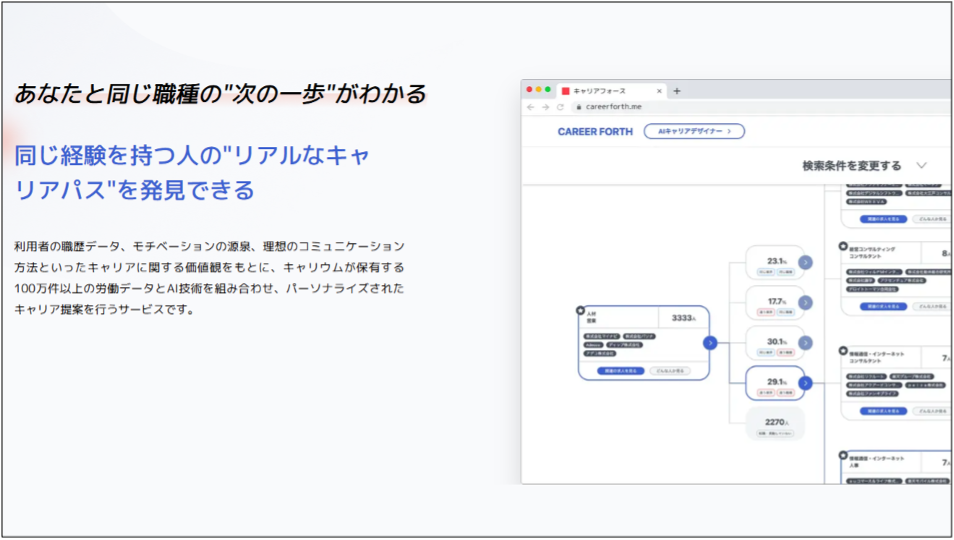
Task: Click the arrow on the 29.1% node
Action: tap(806, 383)
